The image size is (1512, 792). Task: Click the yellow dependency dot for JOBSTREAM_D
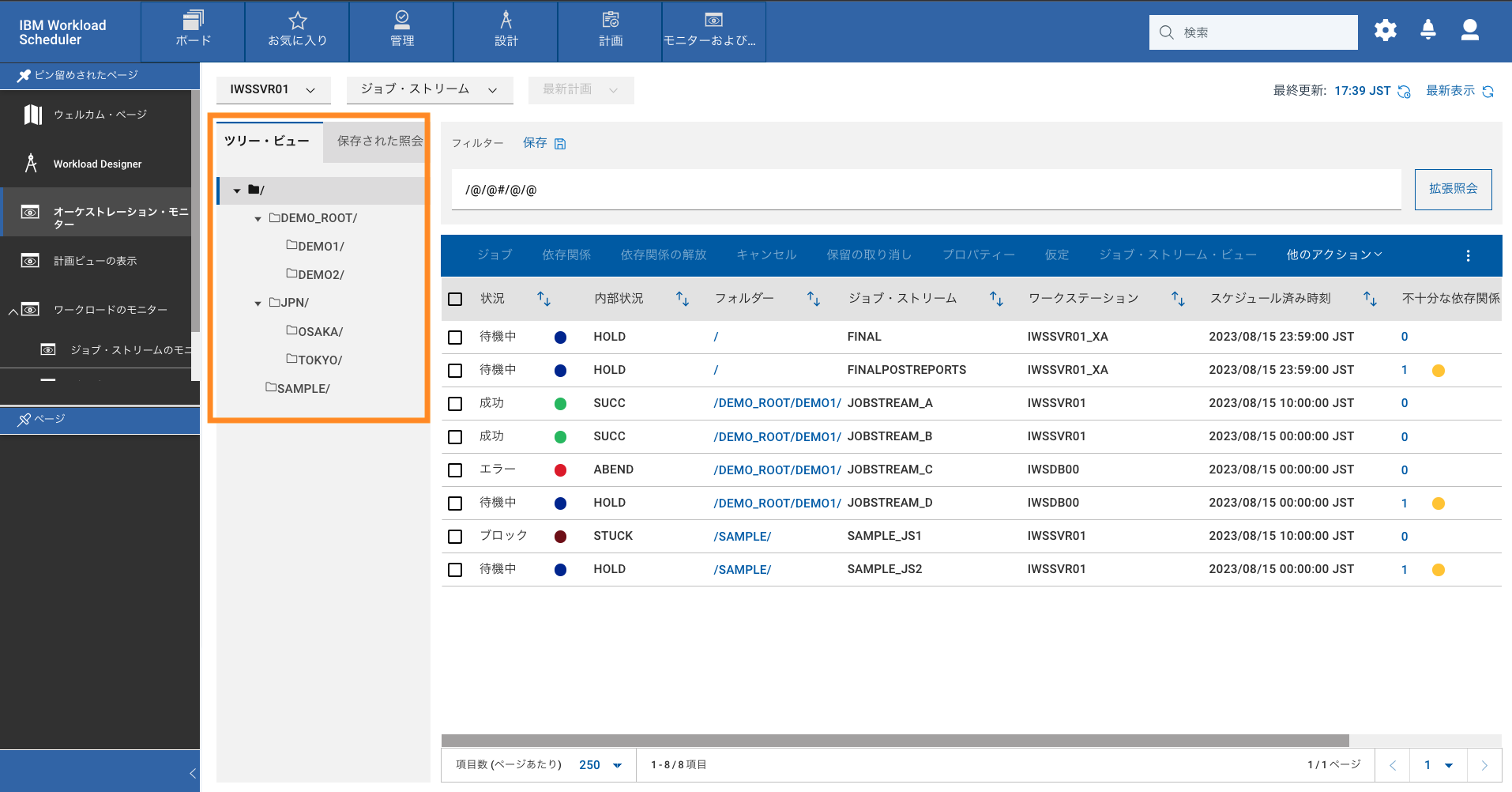(1439, 503)
